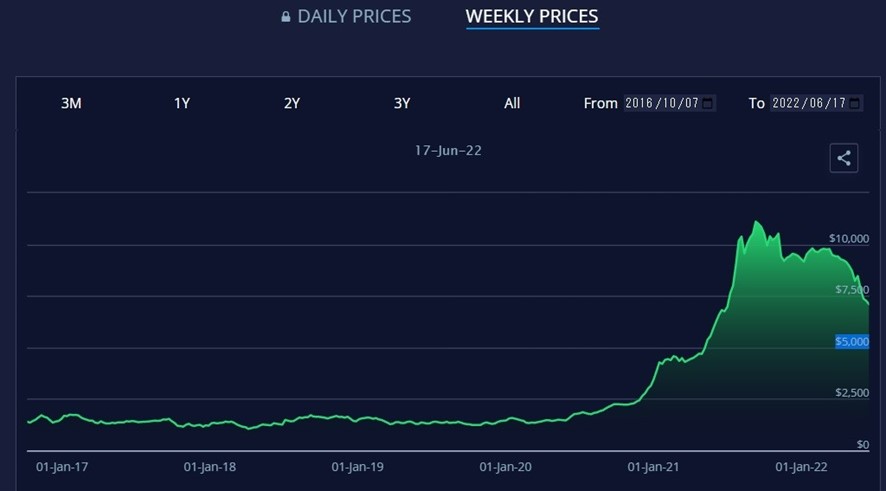Open the To date calendar picker icon
Image resolution: width=886 pixels, height=491 pixels.
[x=855, y=103]
